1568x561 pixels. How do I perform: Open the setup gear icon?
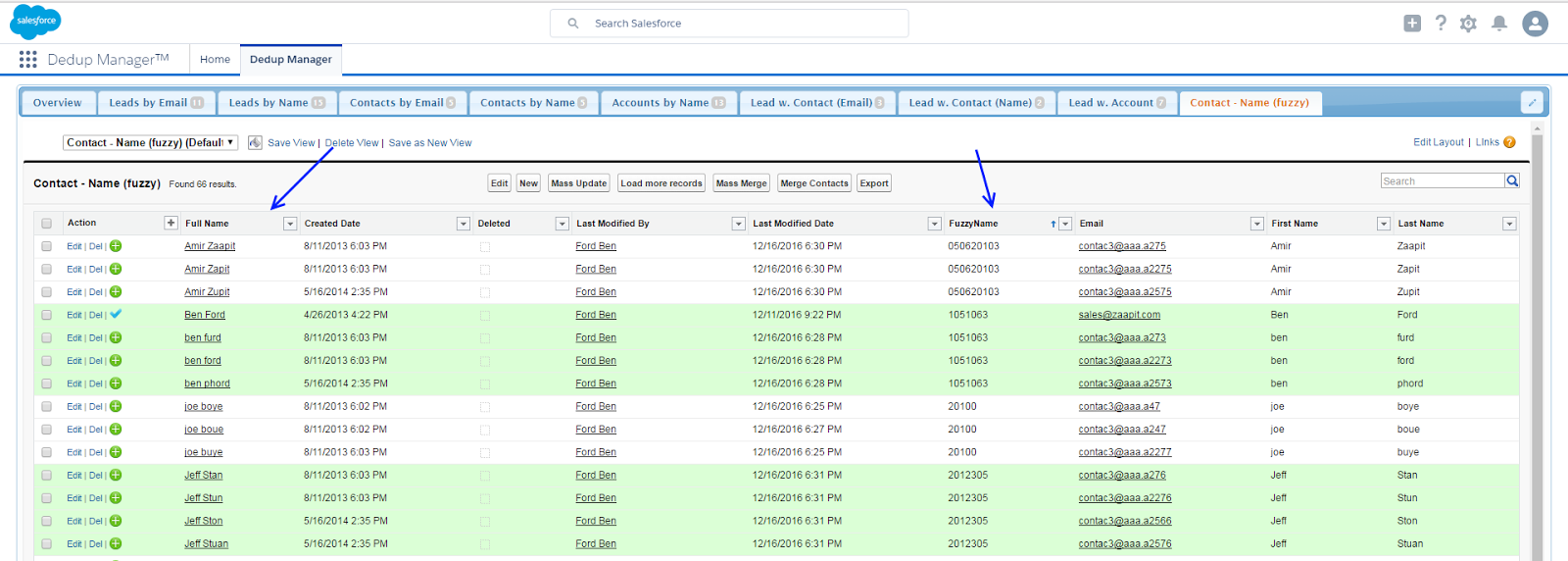[1468, 24]
